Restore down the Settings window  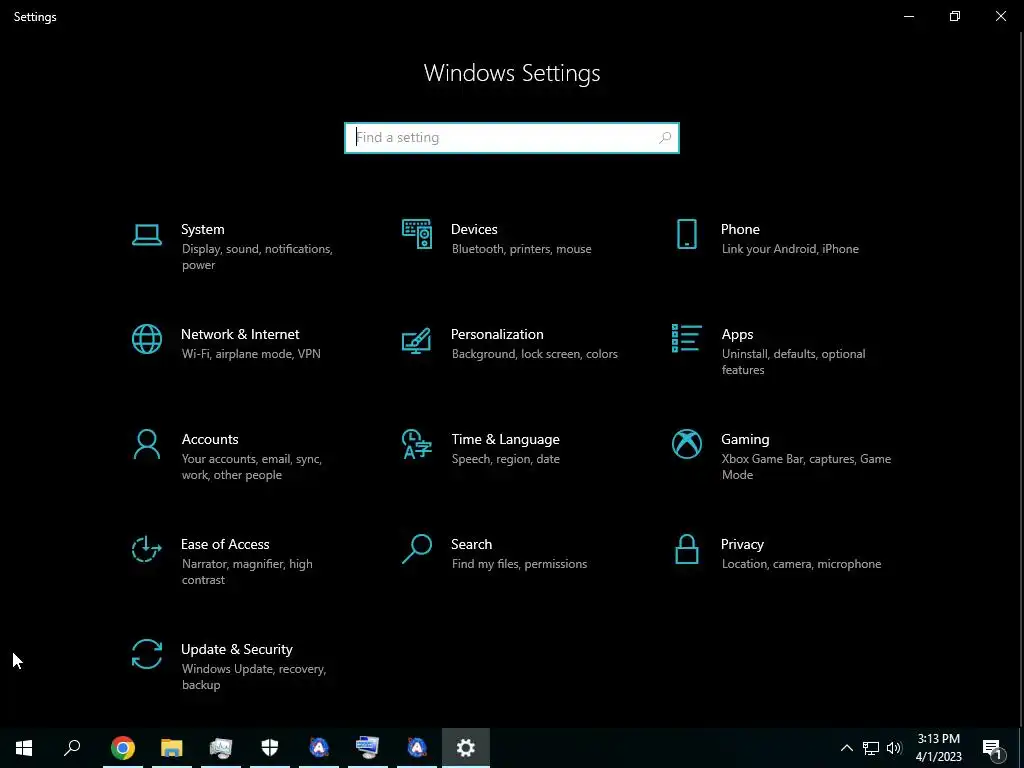coord(955,16)
